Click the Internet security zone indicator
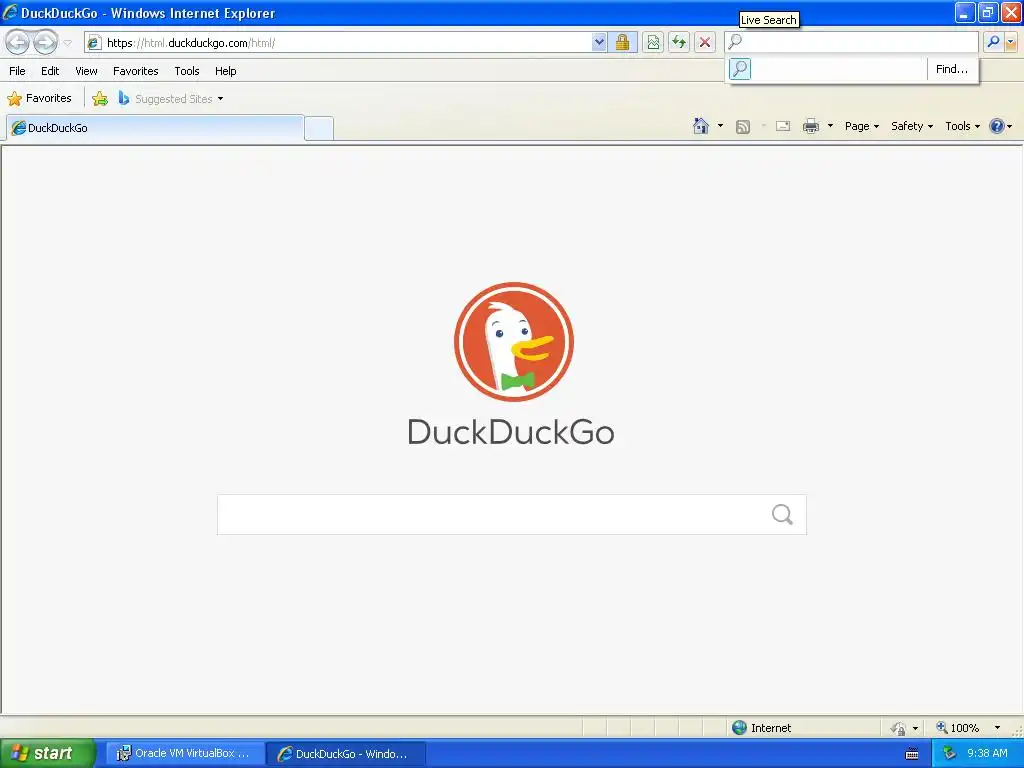 click(x=761, y=728)
